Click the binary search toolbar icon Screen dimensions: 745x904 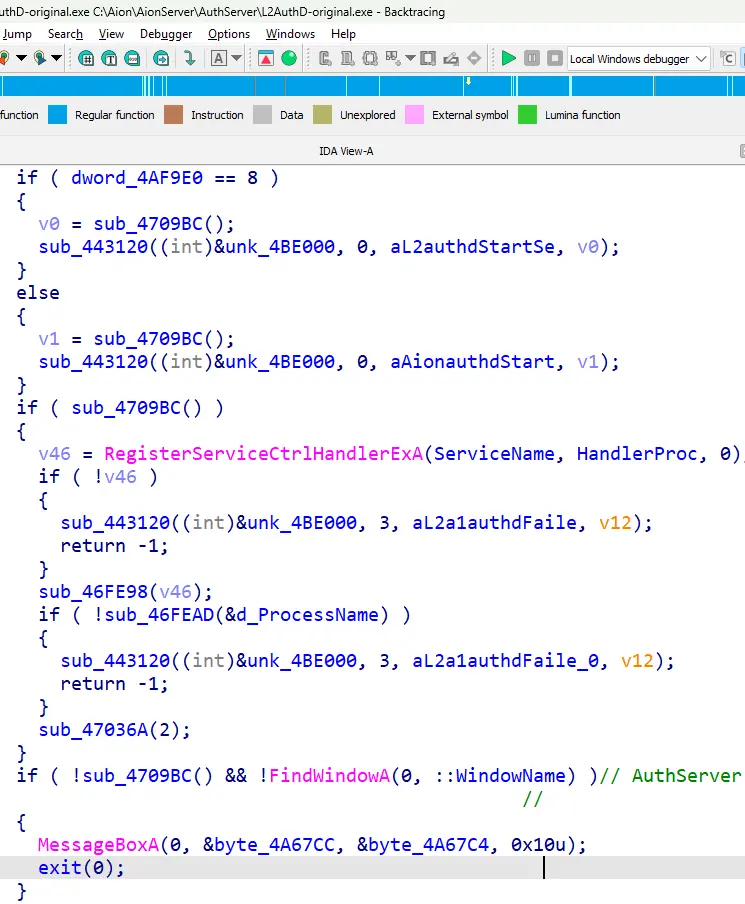tap(132, 58)
